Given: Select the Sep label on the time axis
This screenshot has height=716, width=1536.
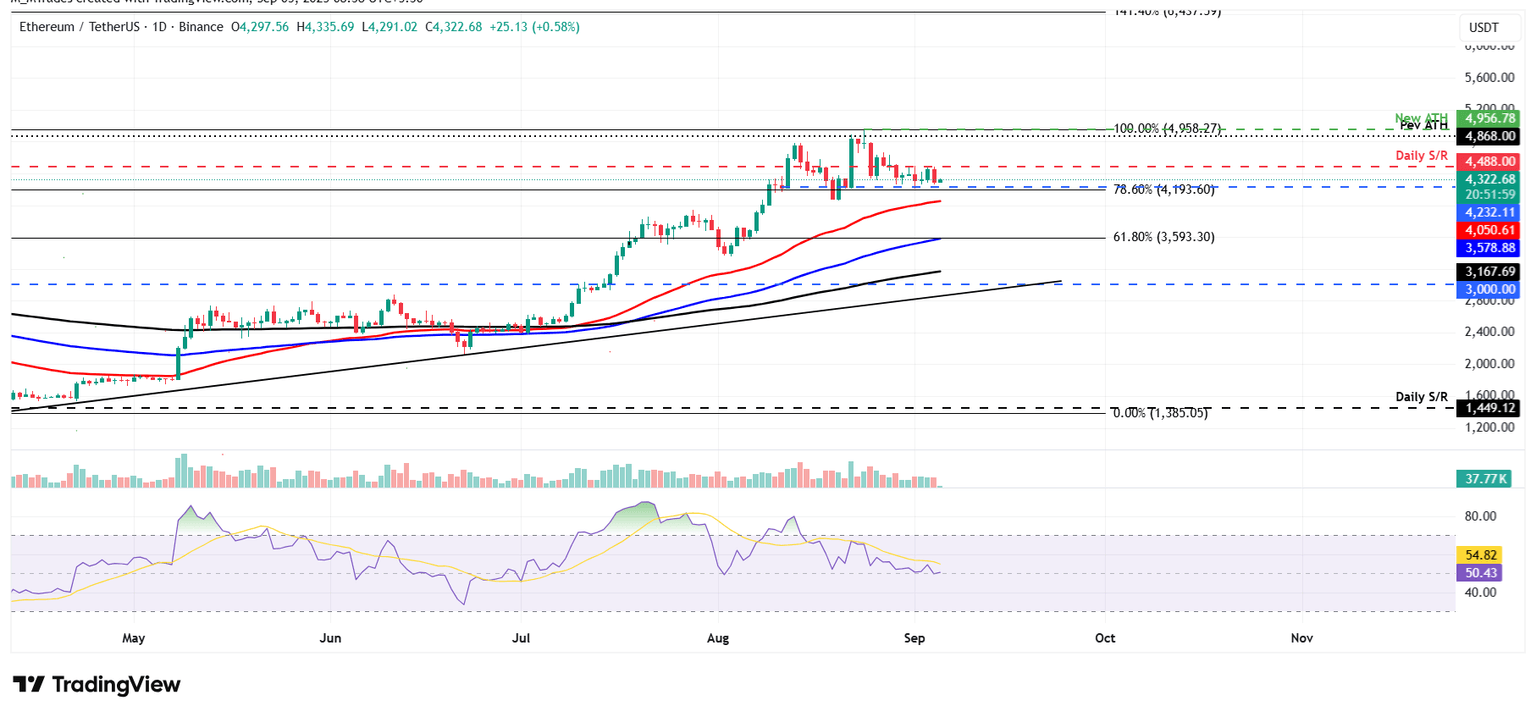Looking at the screenshot, I should (x=915, y=637).
